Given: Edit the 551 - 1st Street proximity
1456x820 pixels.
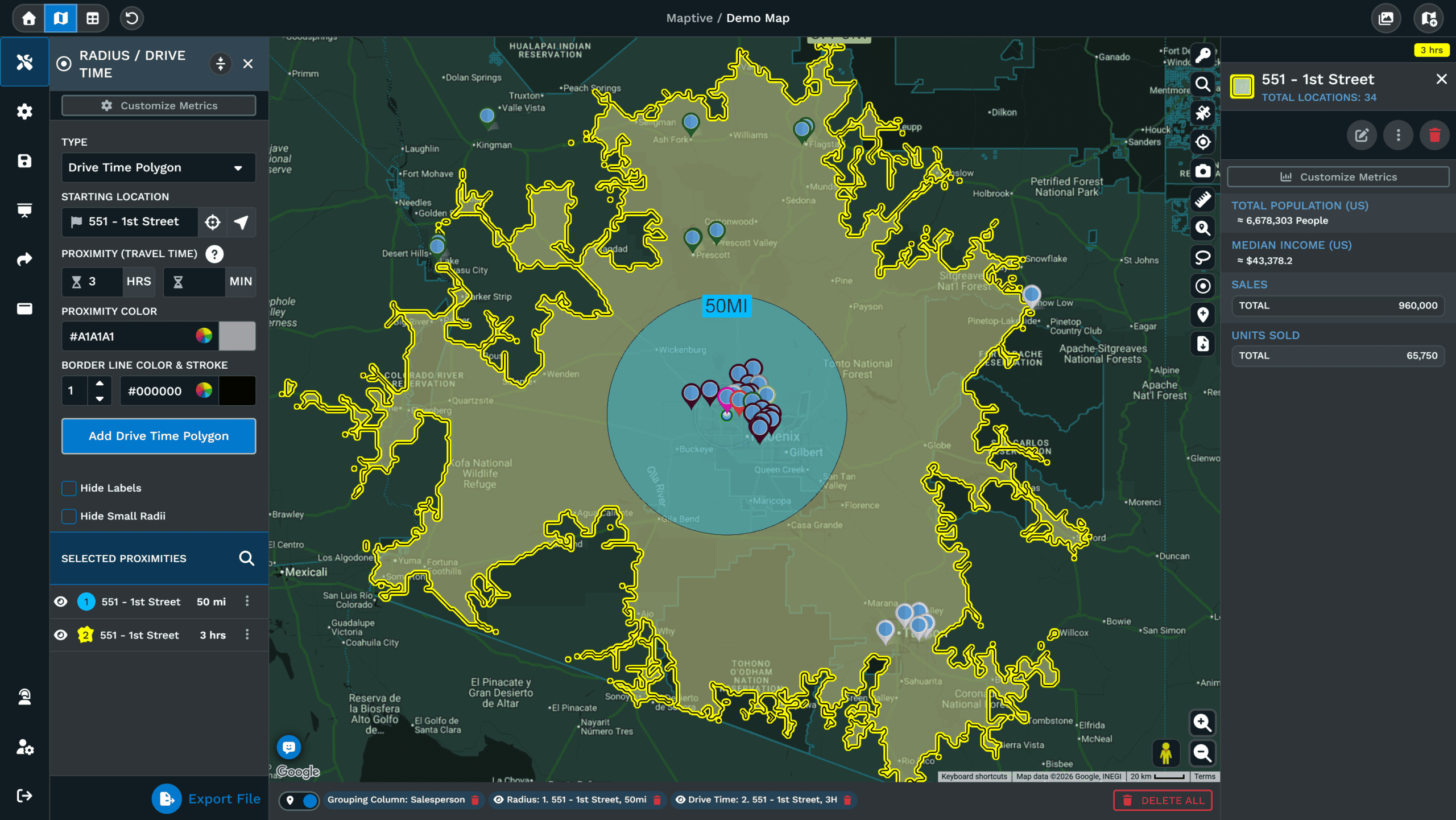Looking at the screenshot, I should [1362, 135].
